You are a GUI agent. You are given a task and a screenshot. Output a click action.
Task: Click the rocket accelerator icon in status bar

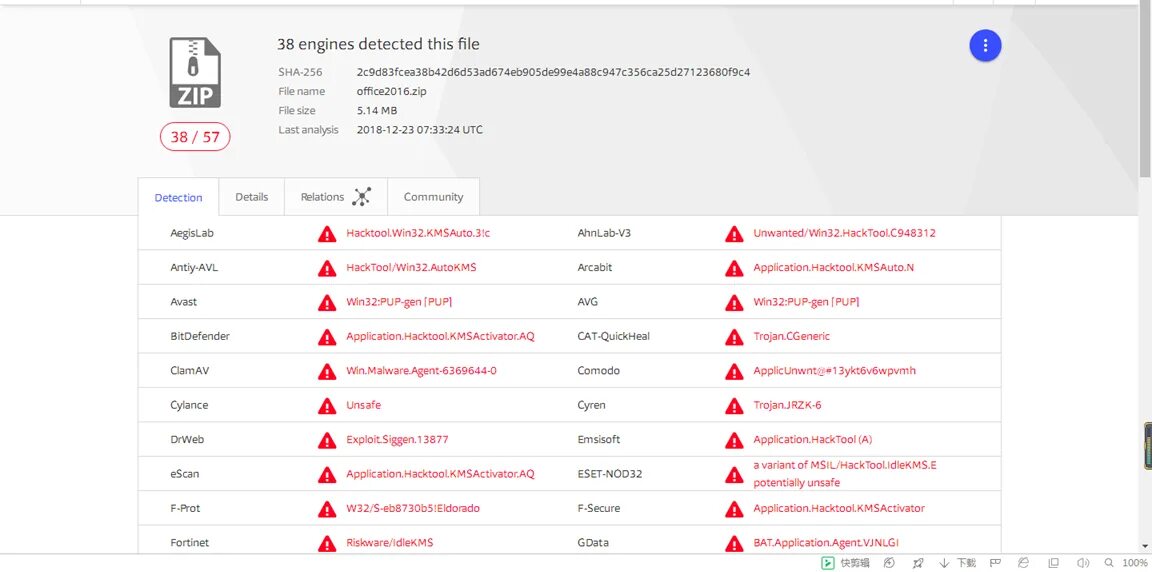[x=917, y=563]
